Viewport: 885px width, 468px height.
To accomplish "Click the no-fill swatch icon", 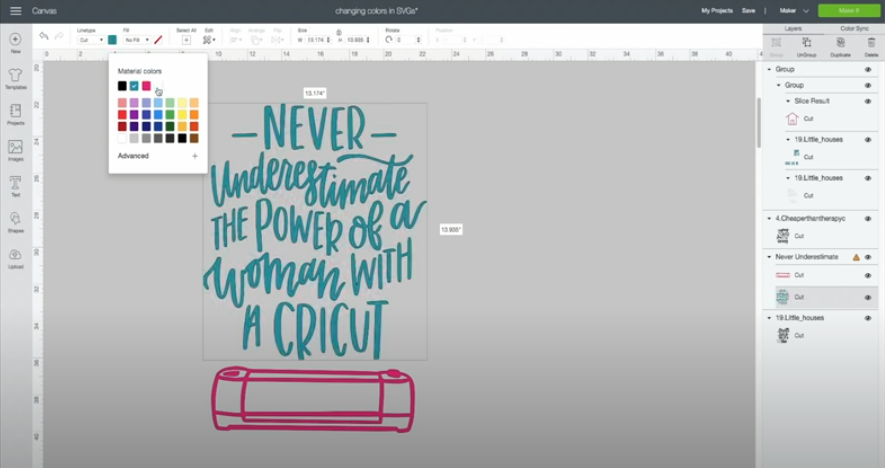I will (158, 40).
